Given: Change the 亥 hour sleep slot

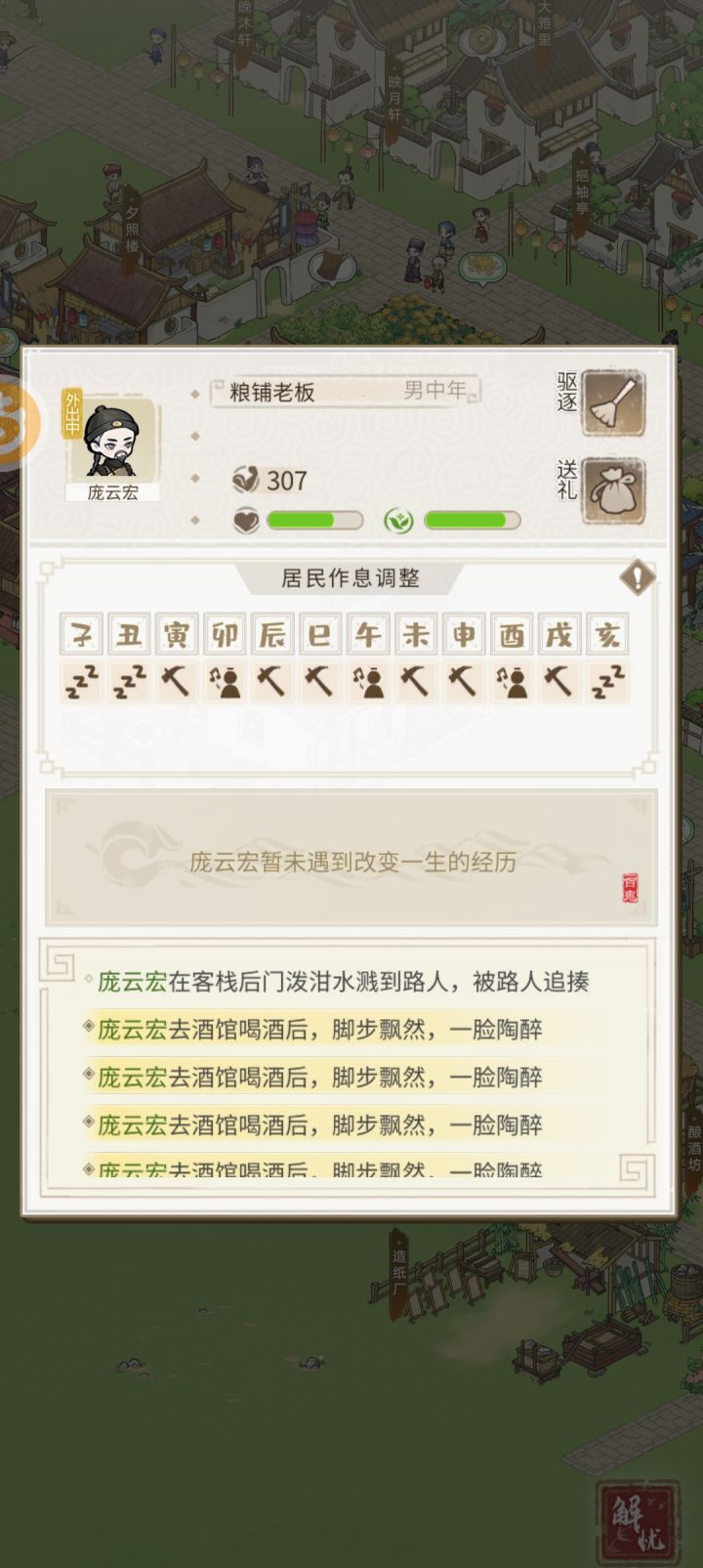Looking at the screenshot, I should click(607, 682).
